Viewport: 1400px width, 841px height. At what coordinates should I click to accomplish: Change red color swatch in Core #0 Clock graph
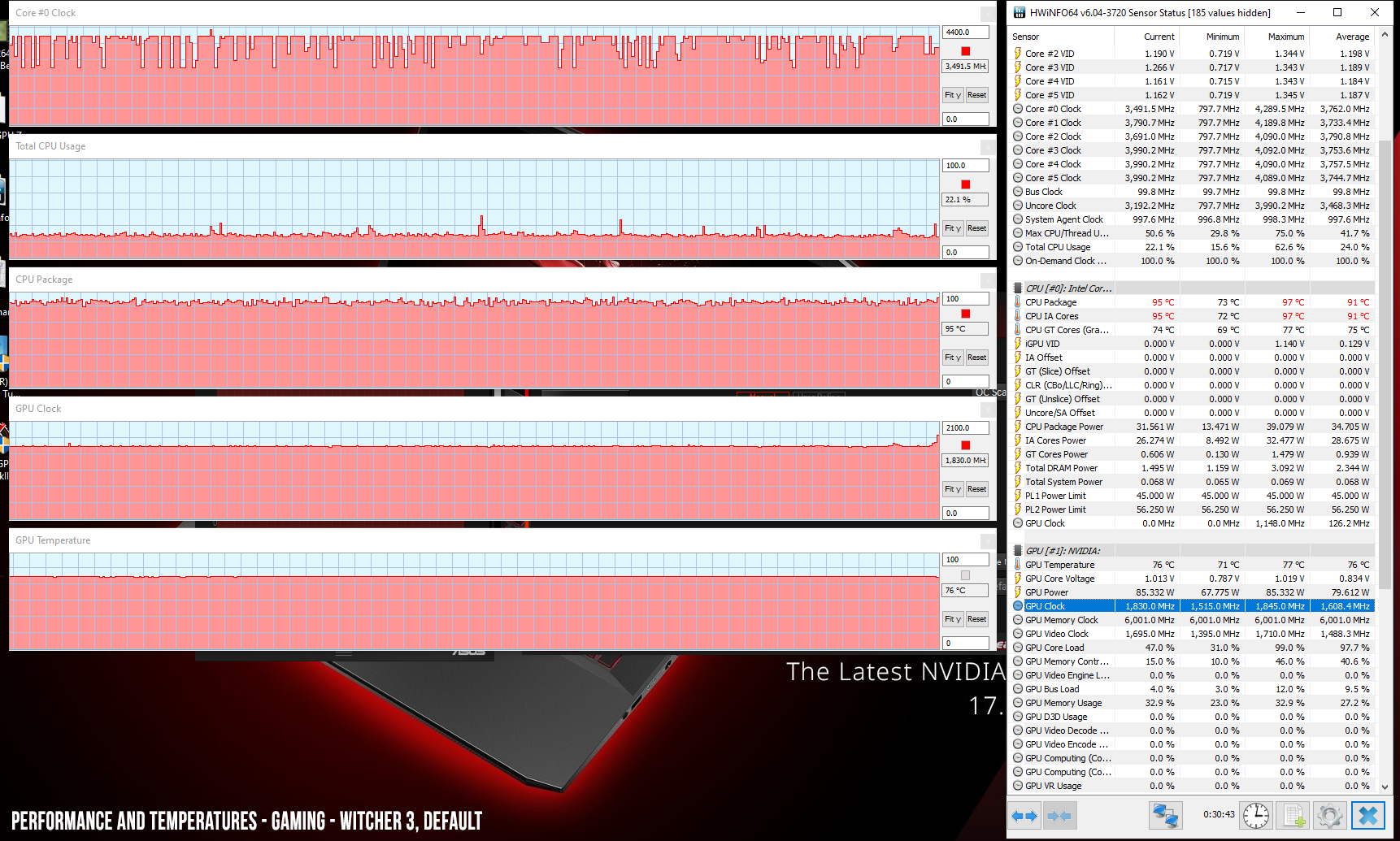(x=966, y=51)
